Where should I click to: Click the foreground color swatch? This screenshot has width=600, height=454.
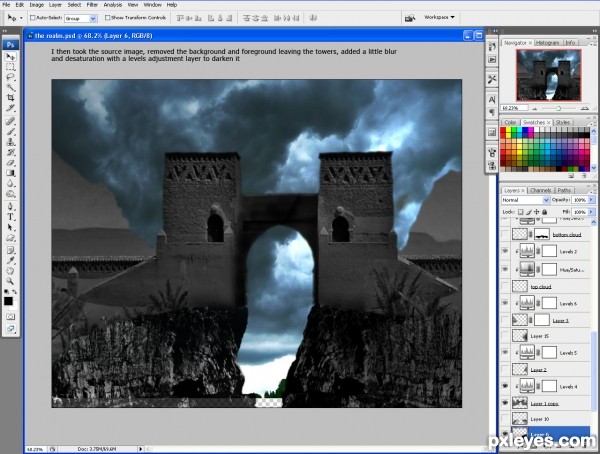pos(8,301)
